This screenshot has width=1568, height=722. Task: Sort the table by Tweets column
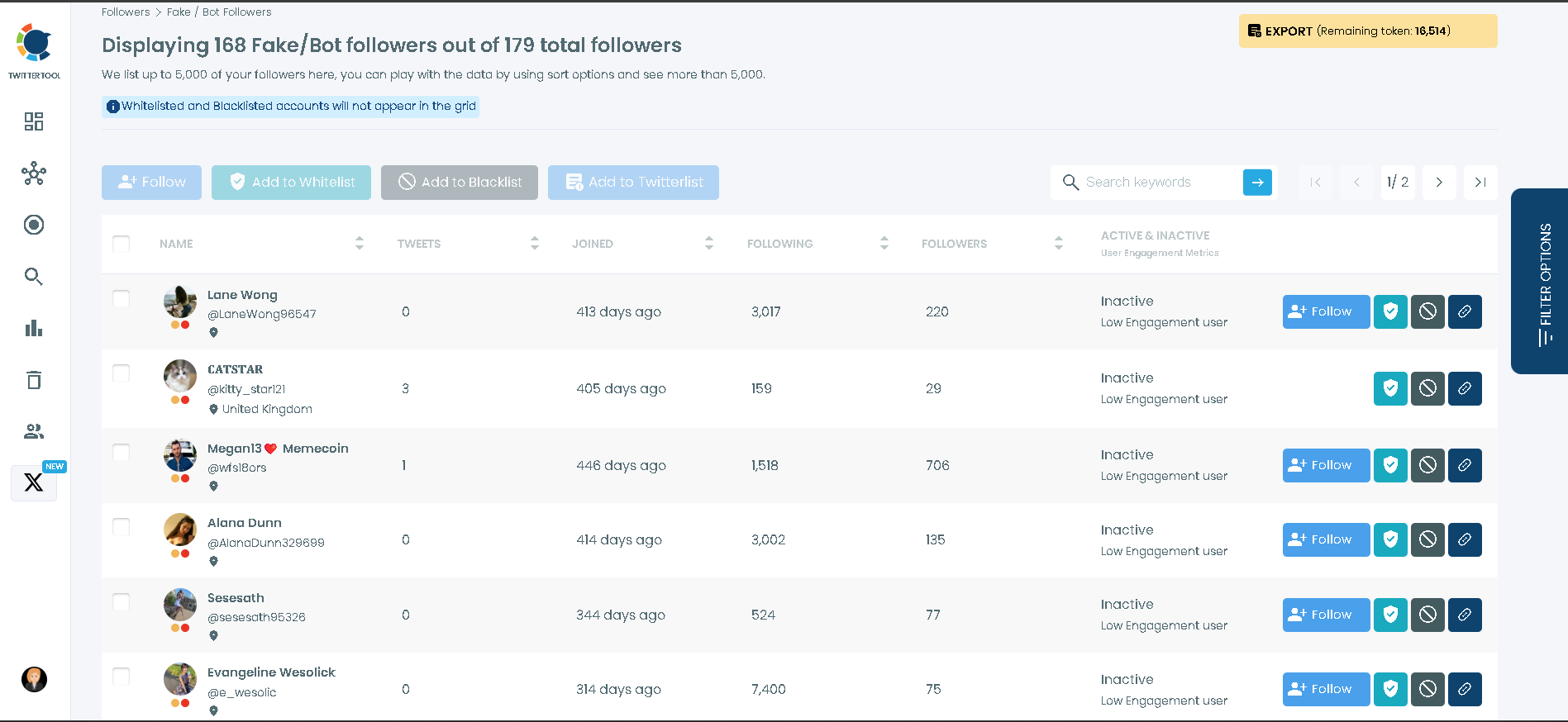click(x=534, y=243)
